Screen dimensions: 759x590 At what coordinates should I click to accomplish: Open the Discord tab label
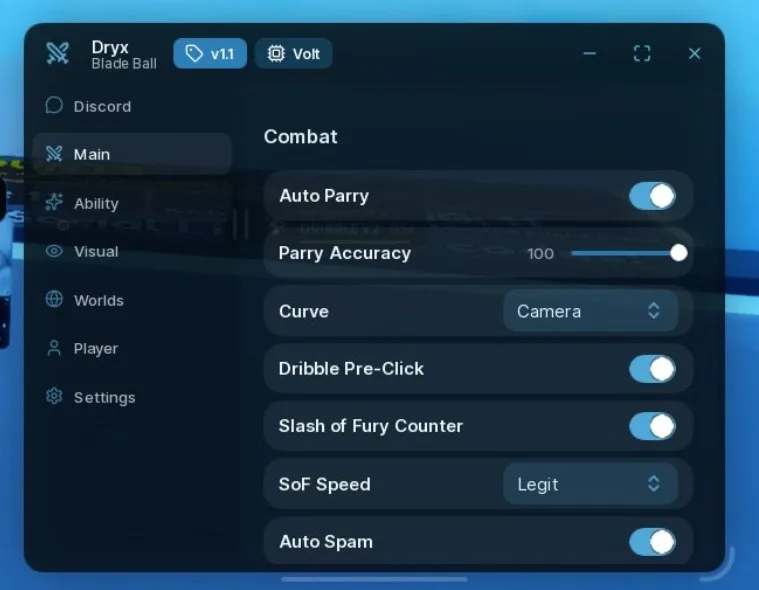(x=102, y=106)
